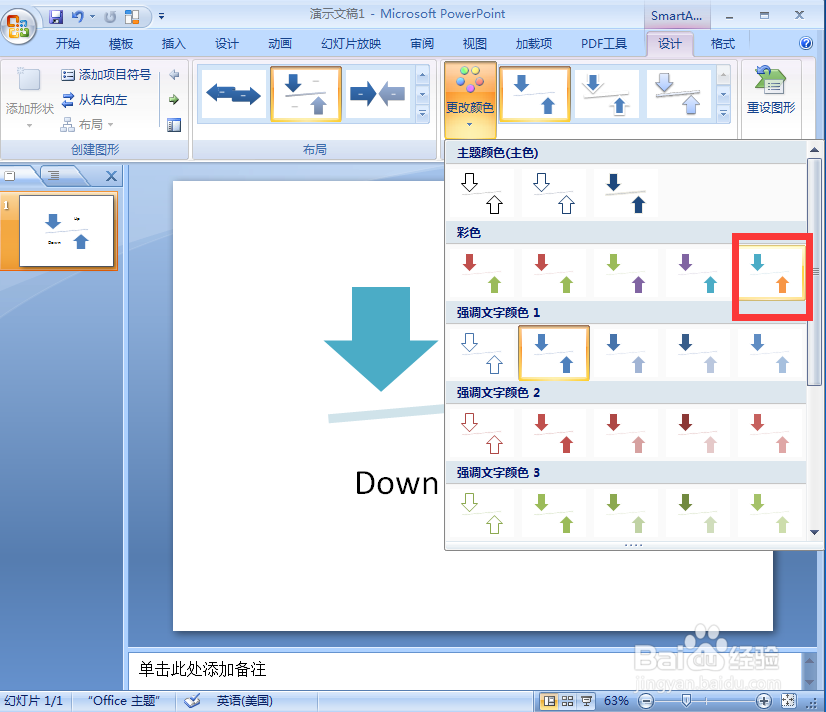The image size is (826, 712).
Task: Select the 格式 SmartArt tab
Action: pos(722,44)
